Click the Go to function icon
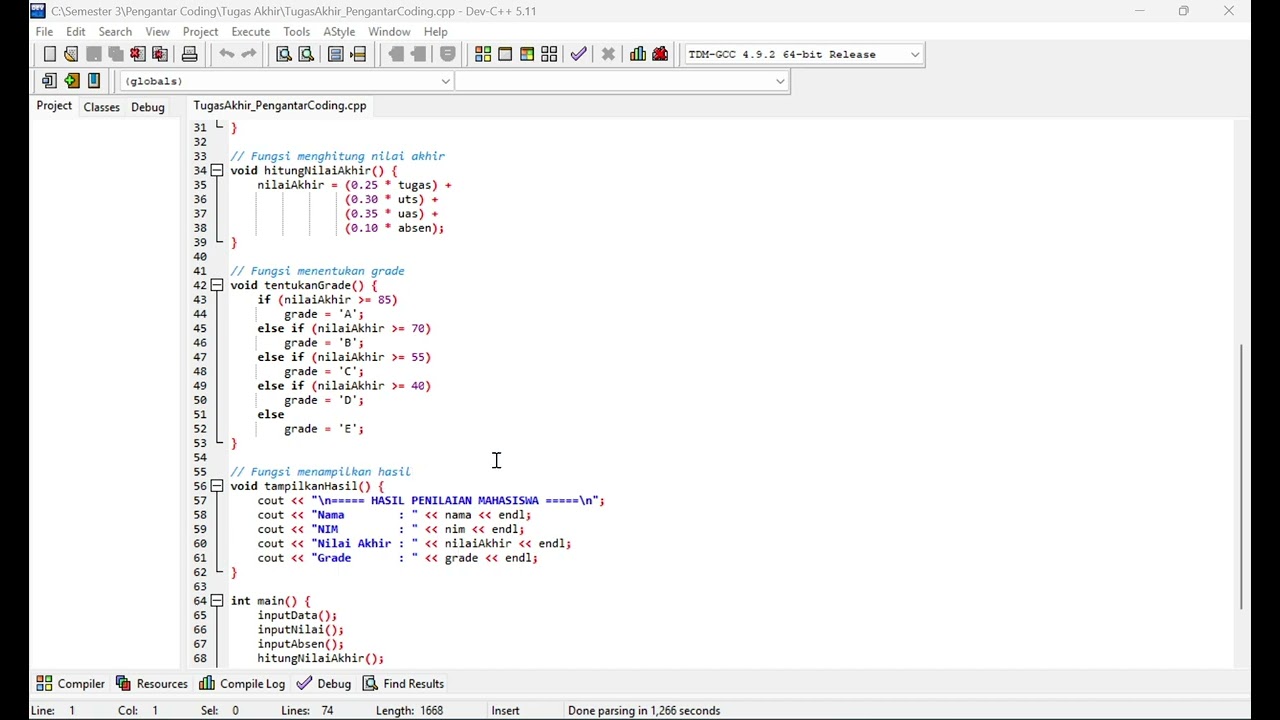1280x720 pixels. click(x=336, y=54)
